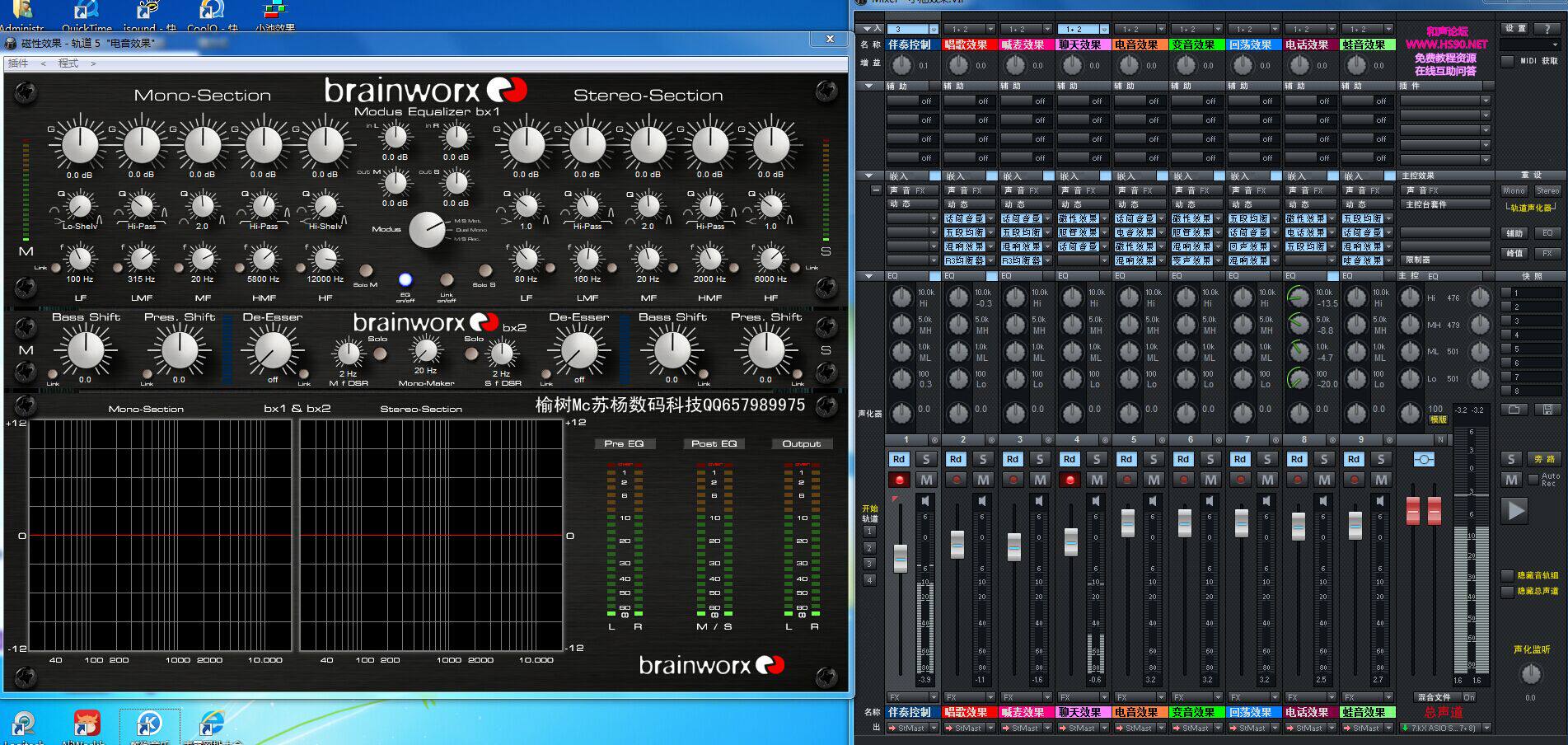
Task: Toggle the EQ on/off blue LED button
Action: (405, 280)
